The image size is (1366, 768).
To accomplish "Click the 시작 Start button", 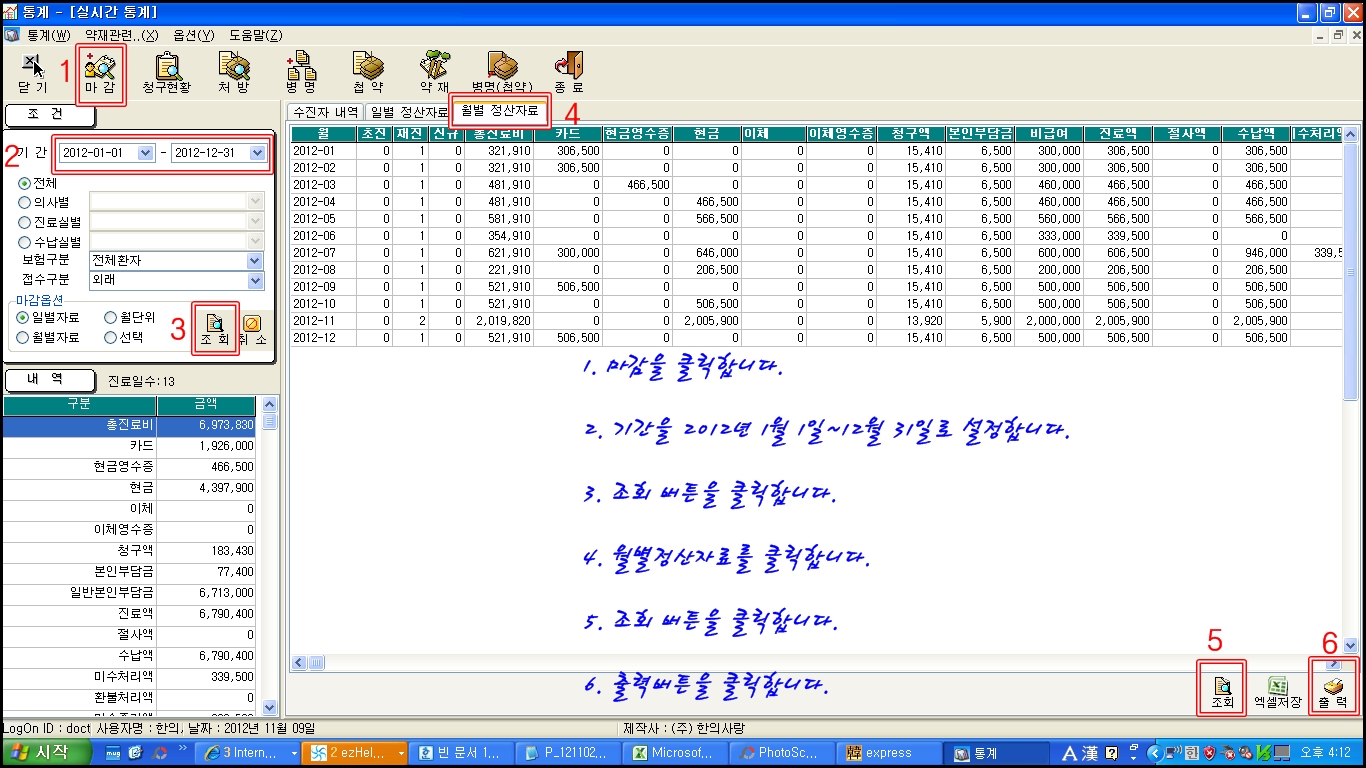I will (x=40, y=753).
